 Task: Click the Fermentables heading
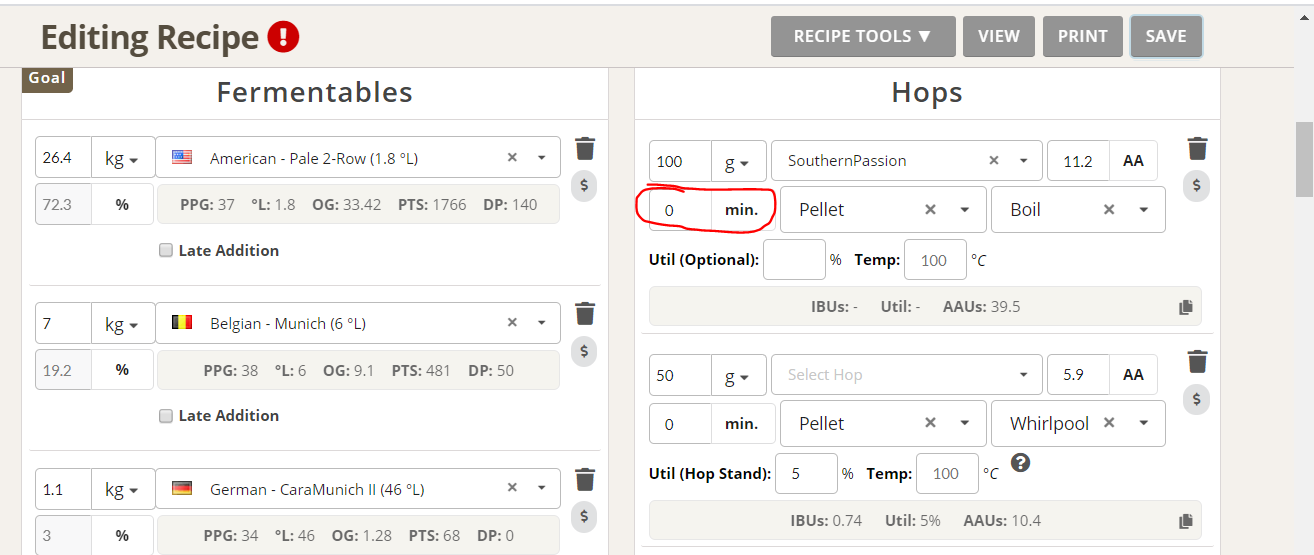pos(315,92)
